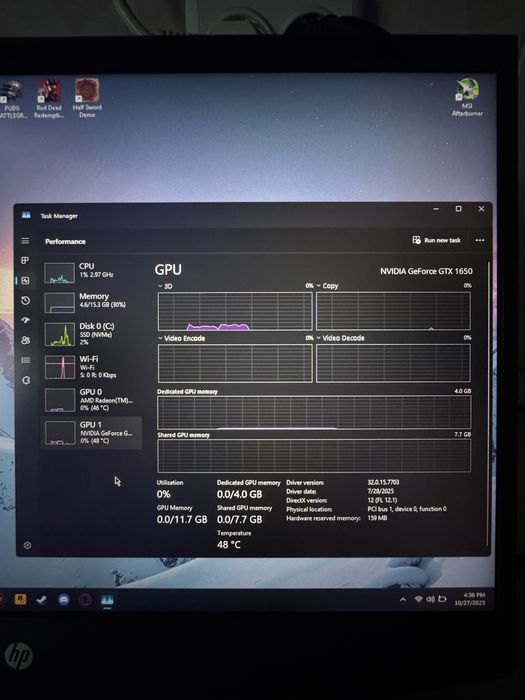The width and height of the screenshot is (525, 700).
Task: Open Rockstar Games Launcher taskbar icon
Action: (20, 599)
